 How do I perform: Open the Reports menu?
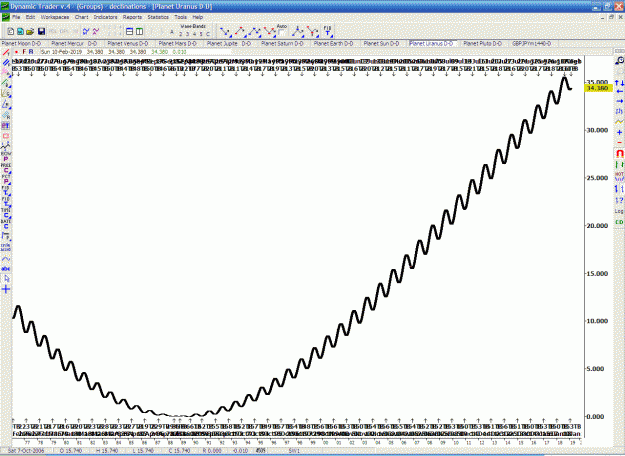click(x=132, y=17)
